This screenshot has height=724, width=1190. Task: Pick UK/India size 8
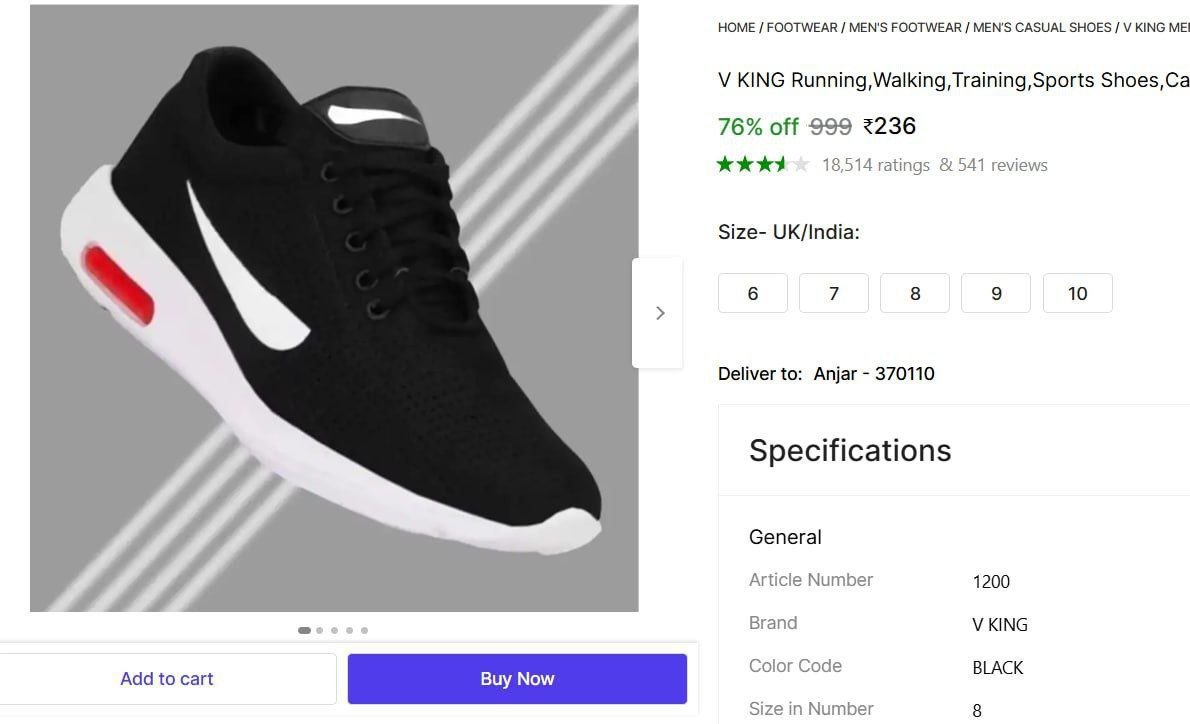(915, 293)
